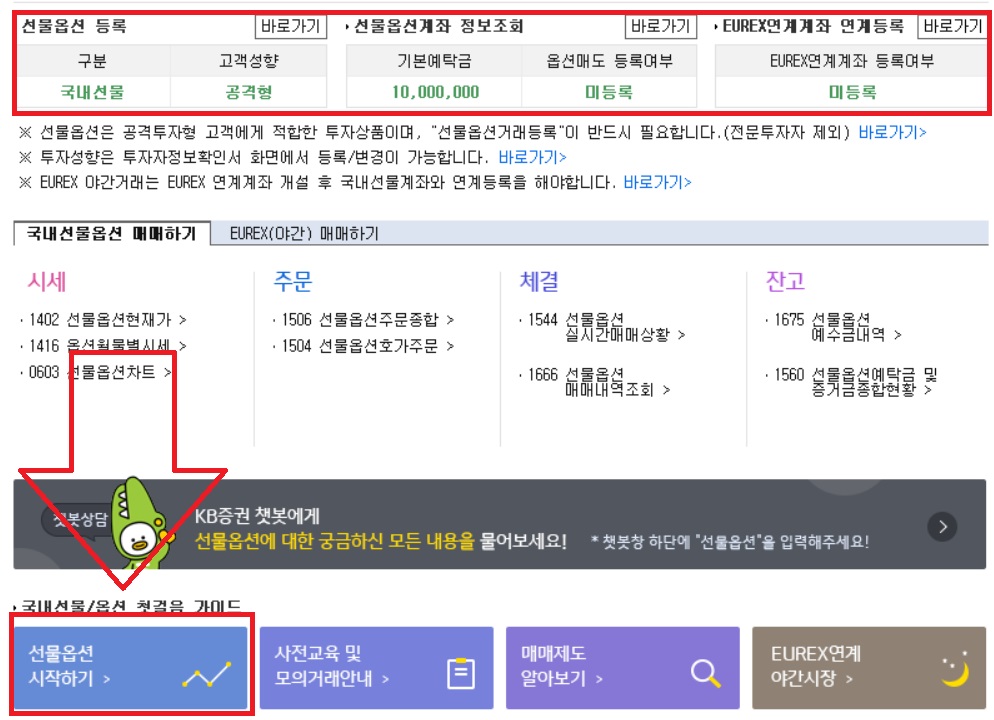
Task: Click the clipboard icon on 사전교육 tile
Action: [460, 674]
